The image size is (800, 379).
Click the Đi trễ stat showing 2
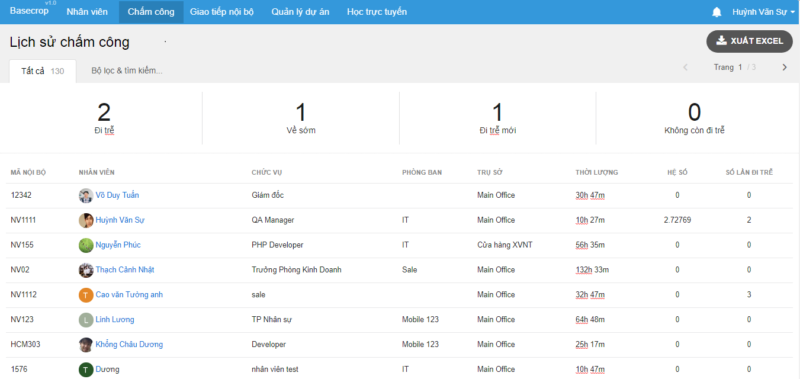[x=104, y=119]
